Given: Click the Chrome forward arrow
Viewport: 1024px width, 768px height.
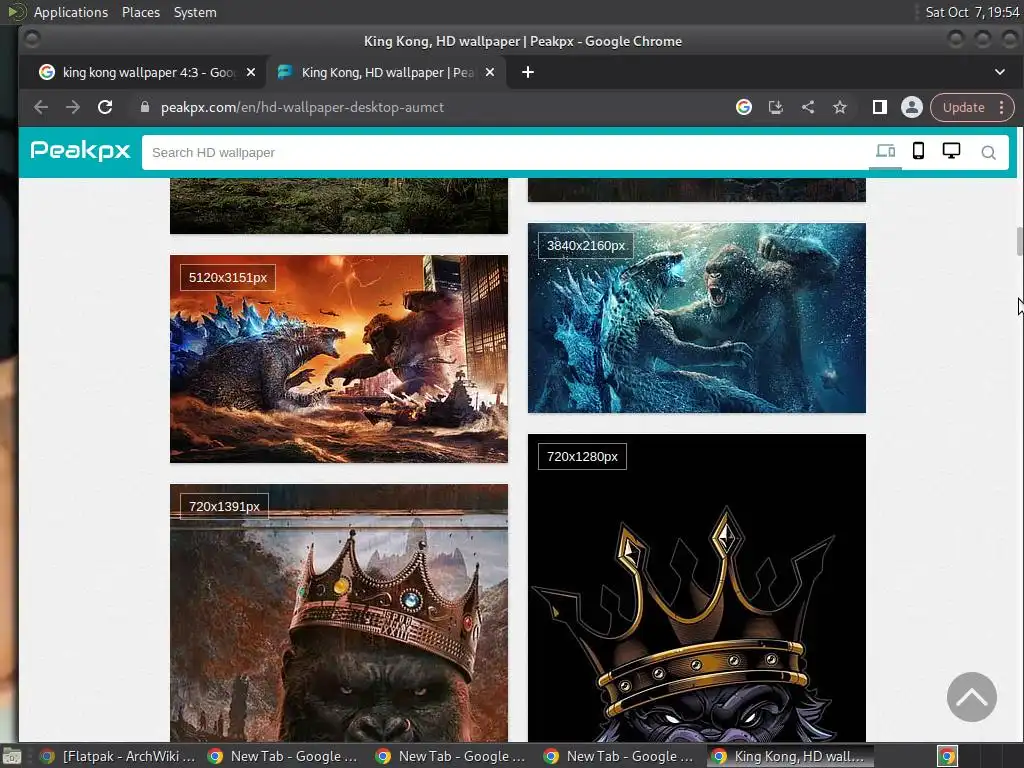Looking at the screenshot, I should tap(72, 107).
